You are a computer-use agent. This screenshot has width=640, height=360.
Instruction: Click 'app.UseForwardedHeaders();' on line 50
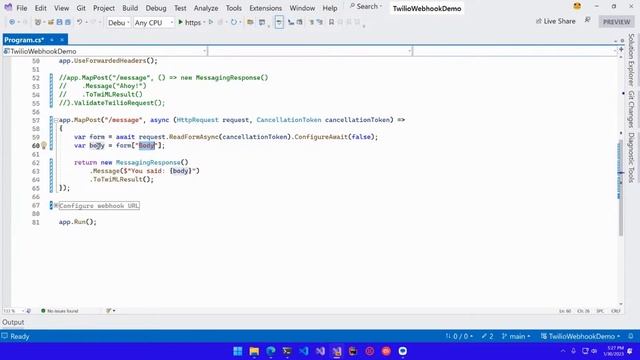108,61
